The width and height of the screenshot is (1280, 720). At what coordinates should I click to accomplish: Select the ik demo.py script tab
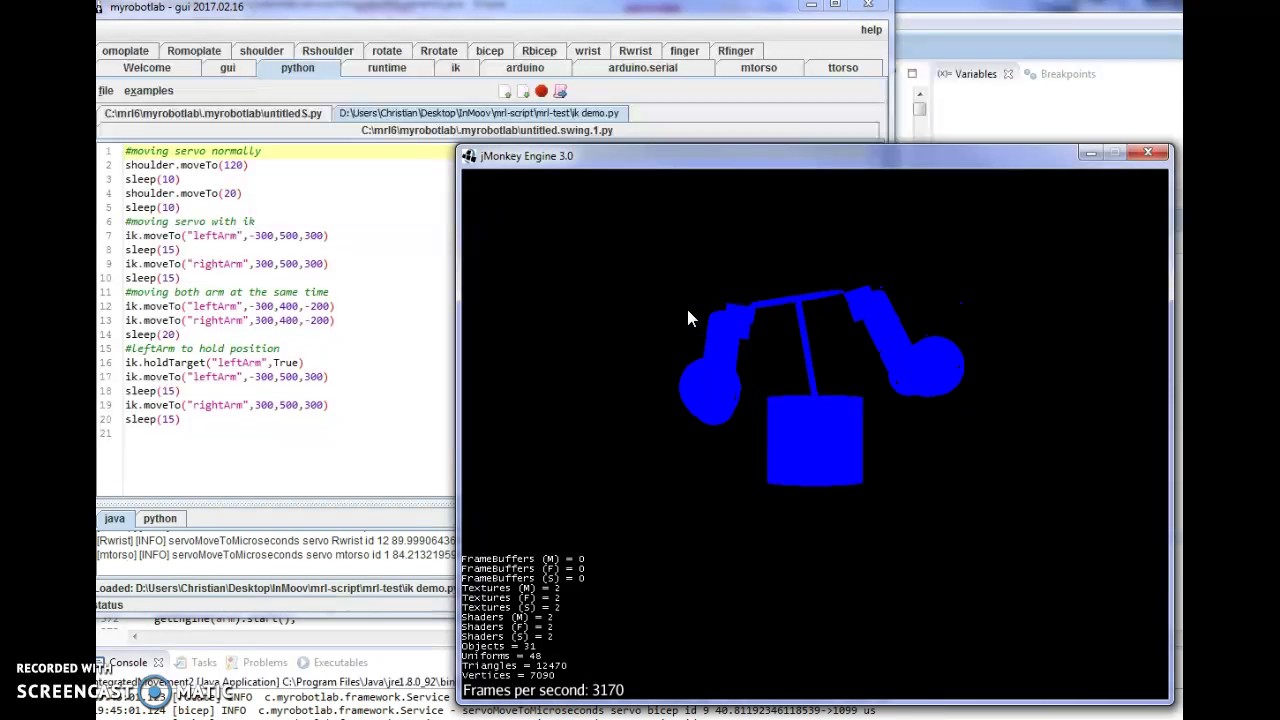(x=479, y=113)
